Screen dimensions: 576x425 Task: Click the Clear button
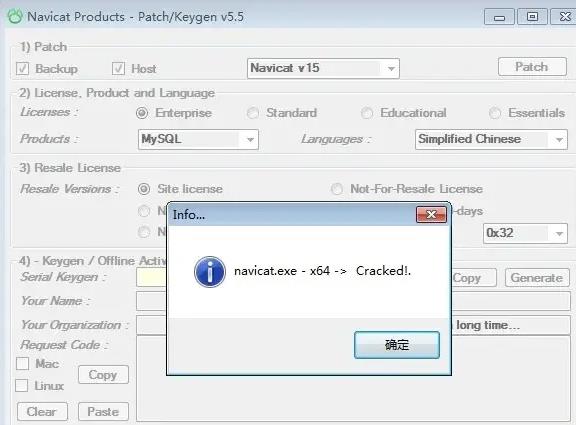[42, 411]
